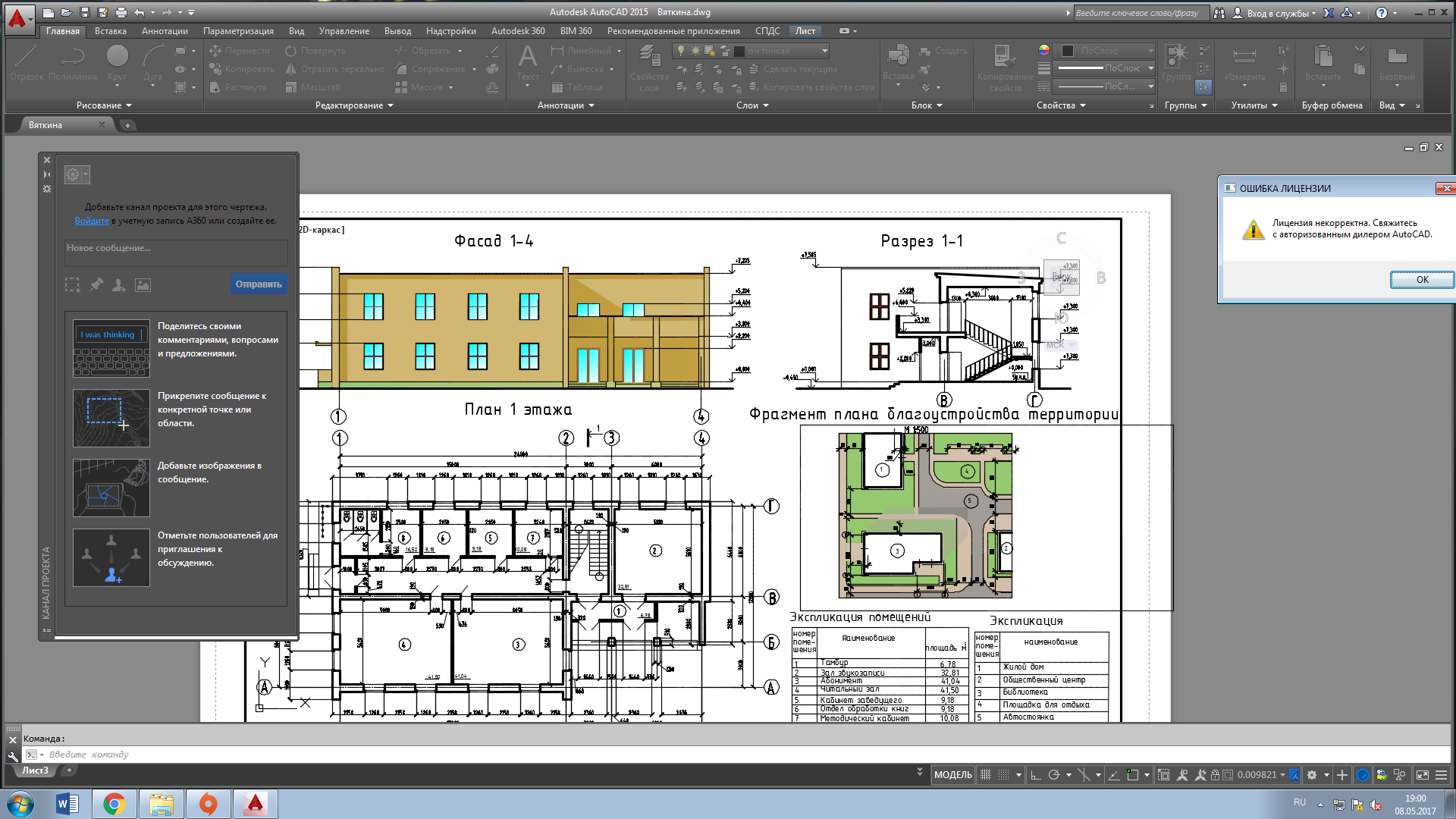
Task: Toggle grid display in status bar
Action: pos(985,775)
